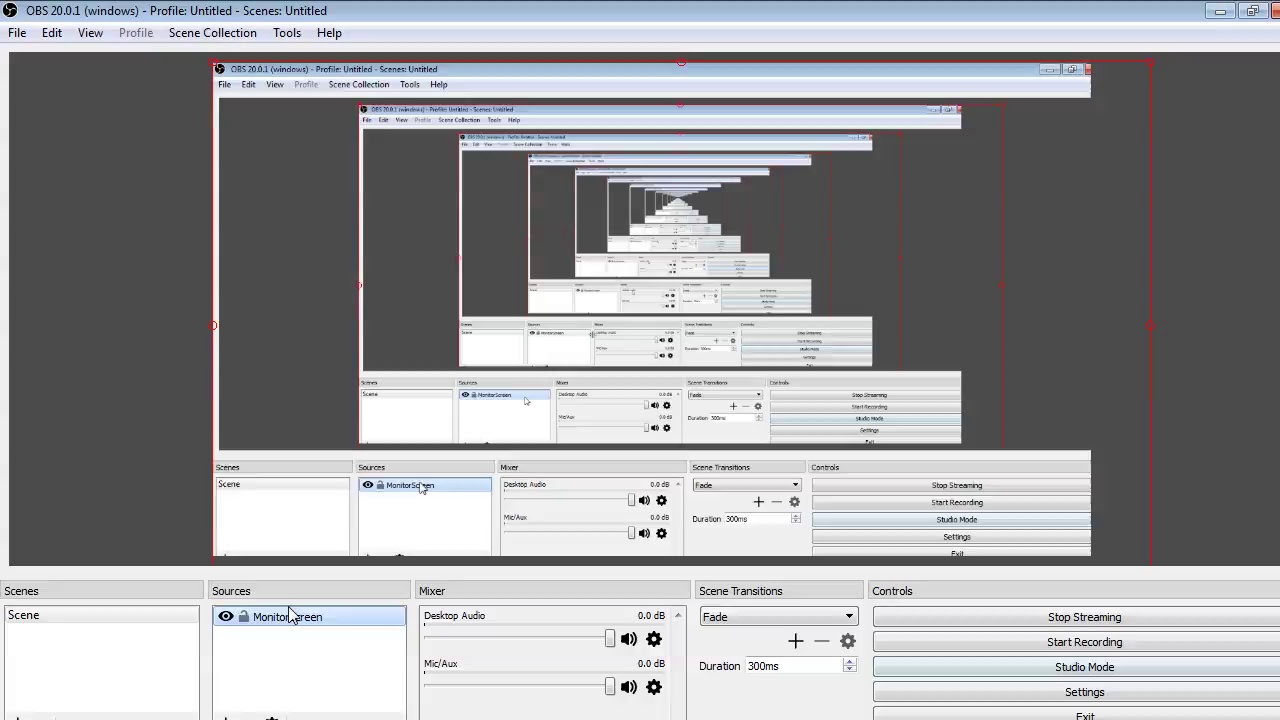Click the Sources panel header

coord(309,591)
